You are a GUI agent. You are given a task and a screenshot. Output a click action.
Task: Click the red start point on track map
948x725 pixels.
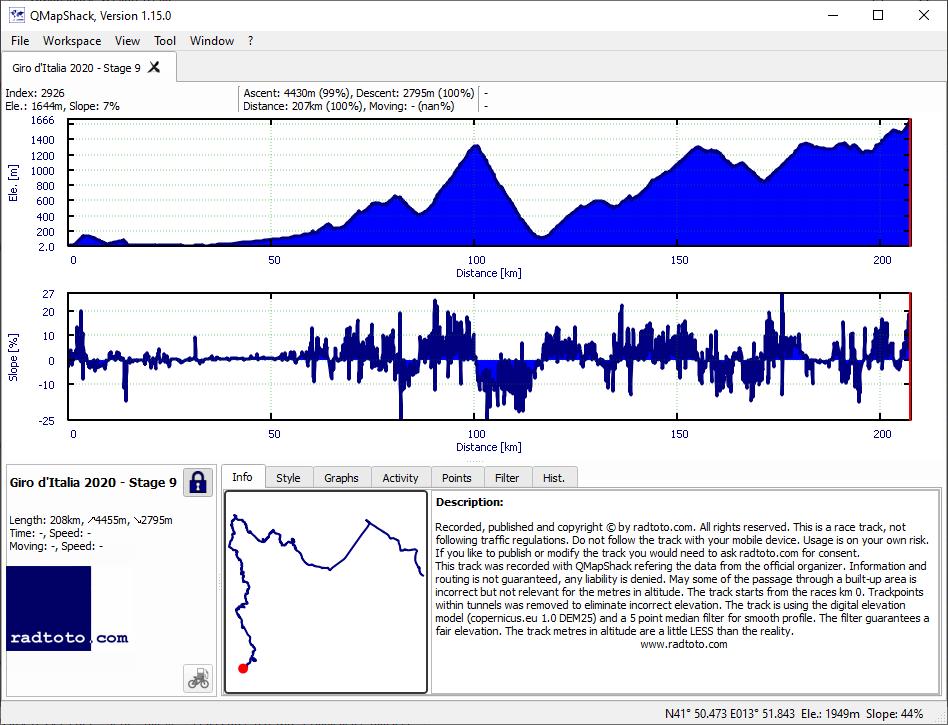coord(243,668)
